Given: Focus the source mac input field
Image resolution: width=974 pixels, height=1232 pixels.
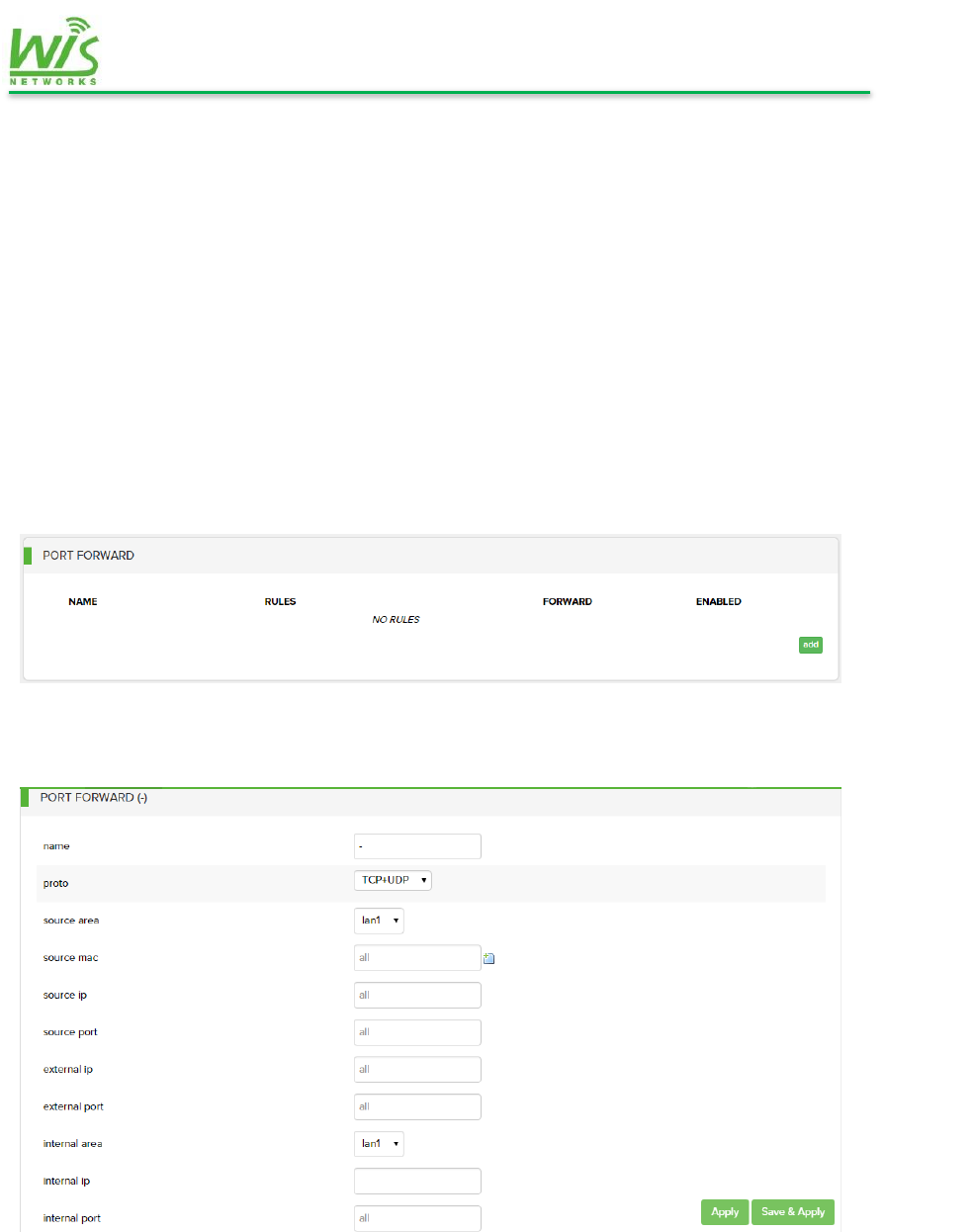Looking at the screenshot, I should (417, 957).
